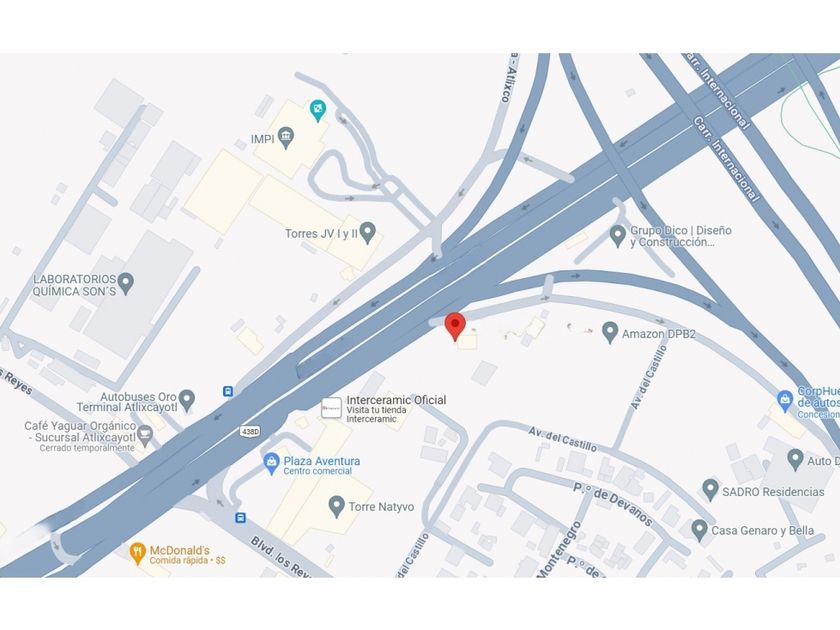The height and width of the screenshot is (630, 840).
Task: Select the Torre Natyvo location pin
Action: pyautogui.click(x=336, y=506)
